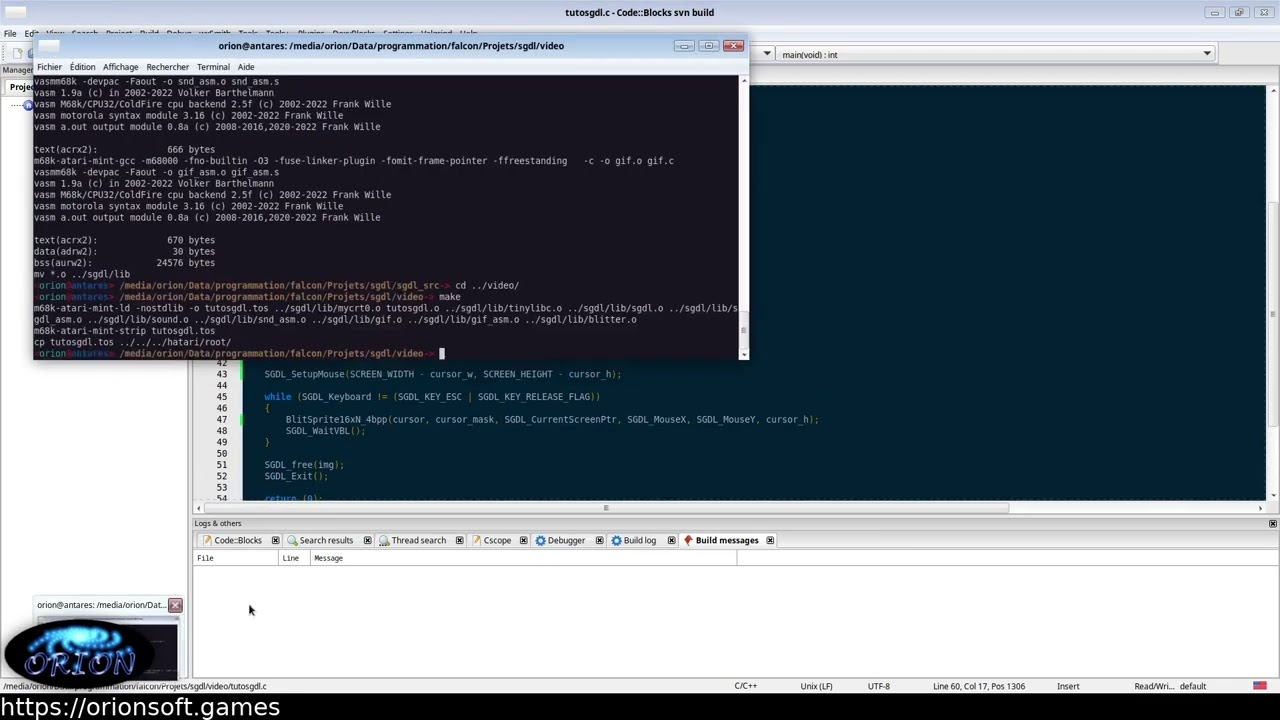Click the Debugger tab gear icon
Viewport: 1280px width, 720px height.
tap(540, 540)
